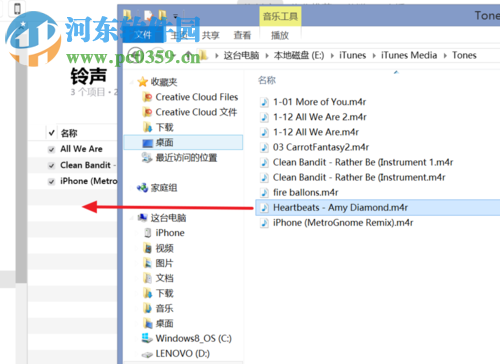The width and height of the screenshot is (500, 364).
Task: Click the 收藏夹 star icon
Action: [143, 82]
